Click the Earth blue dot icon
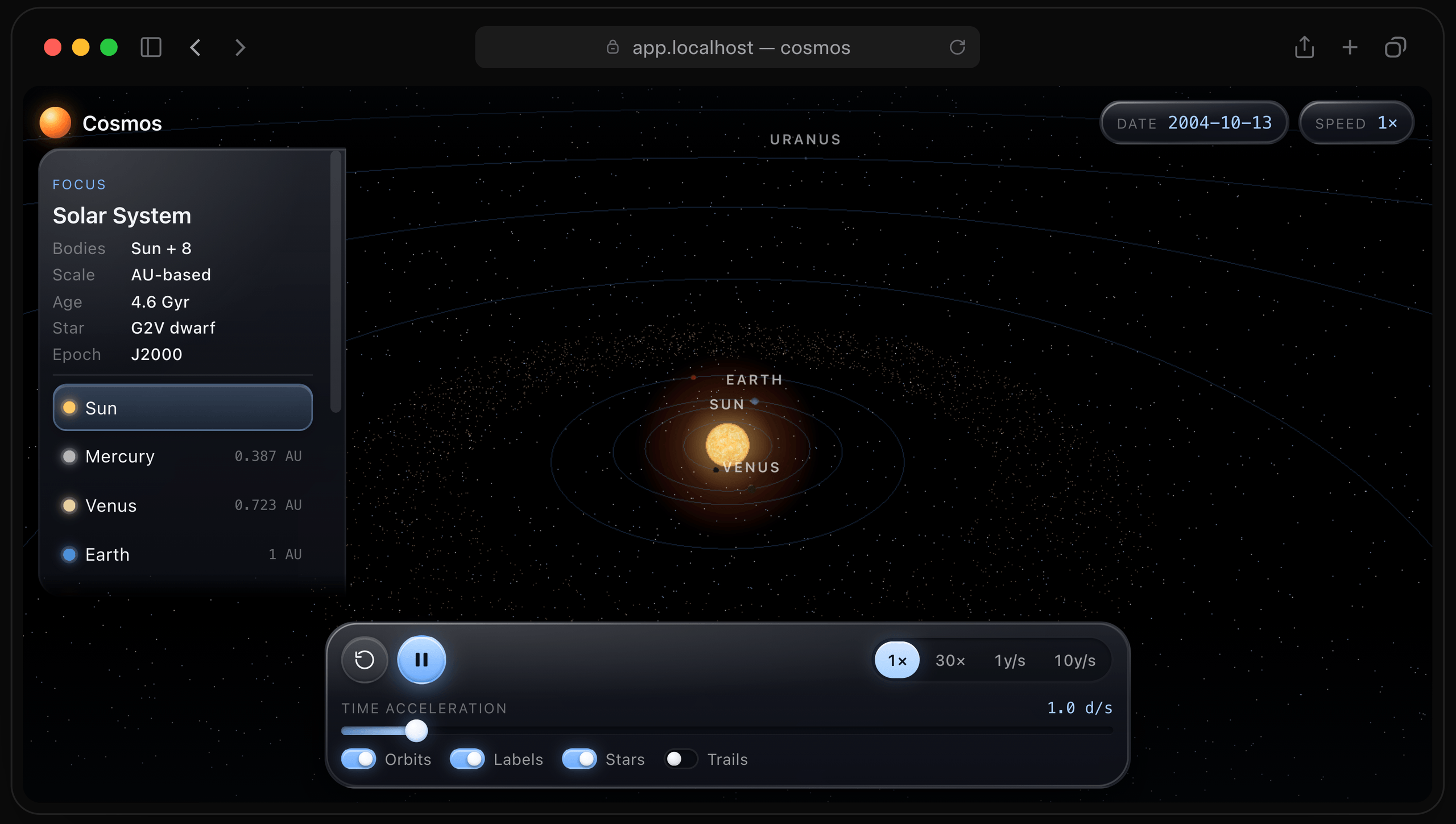This screenshot has width=1456, height=824. click(x=69, y=554)
